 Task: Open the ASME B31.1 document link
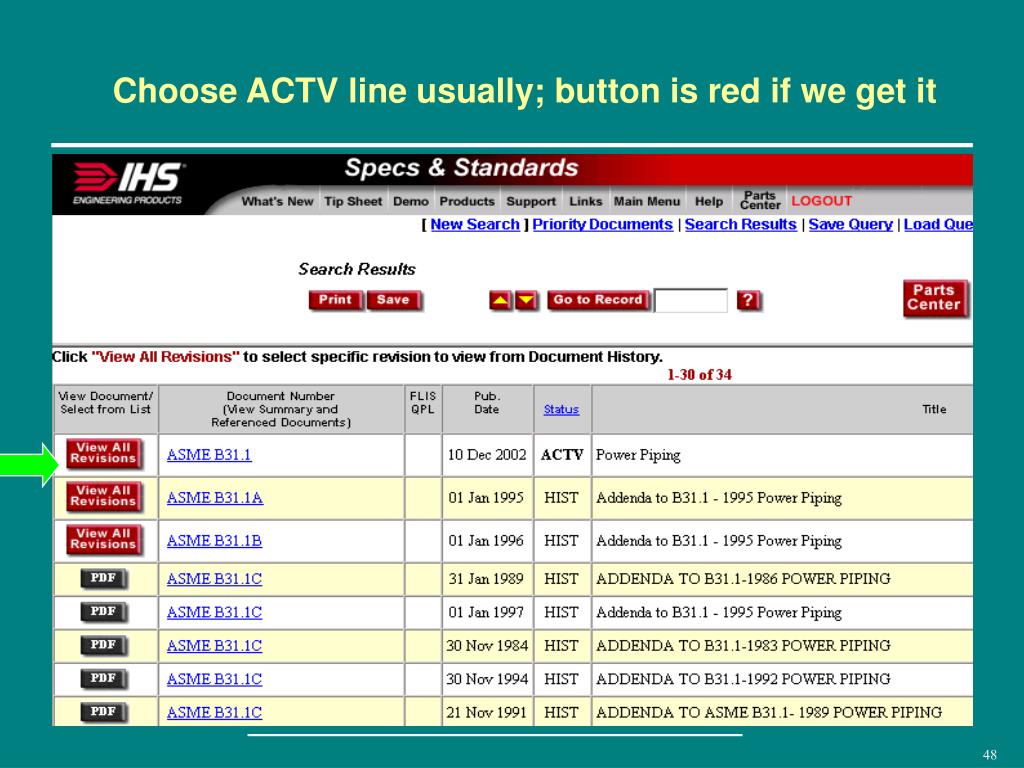(209, 455)
